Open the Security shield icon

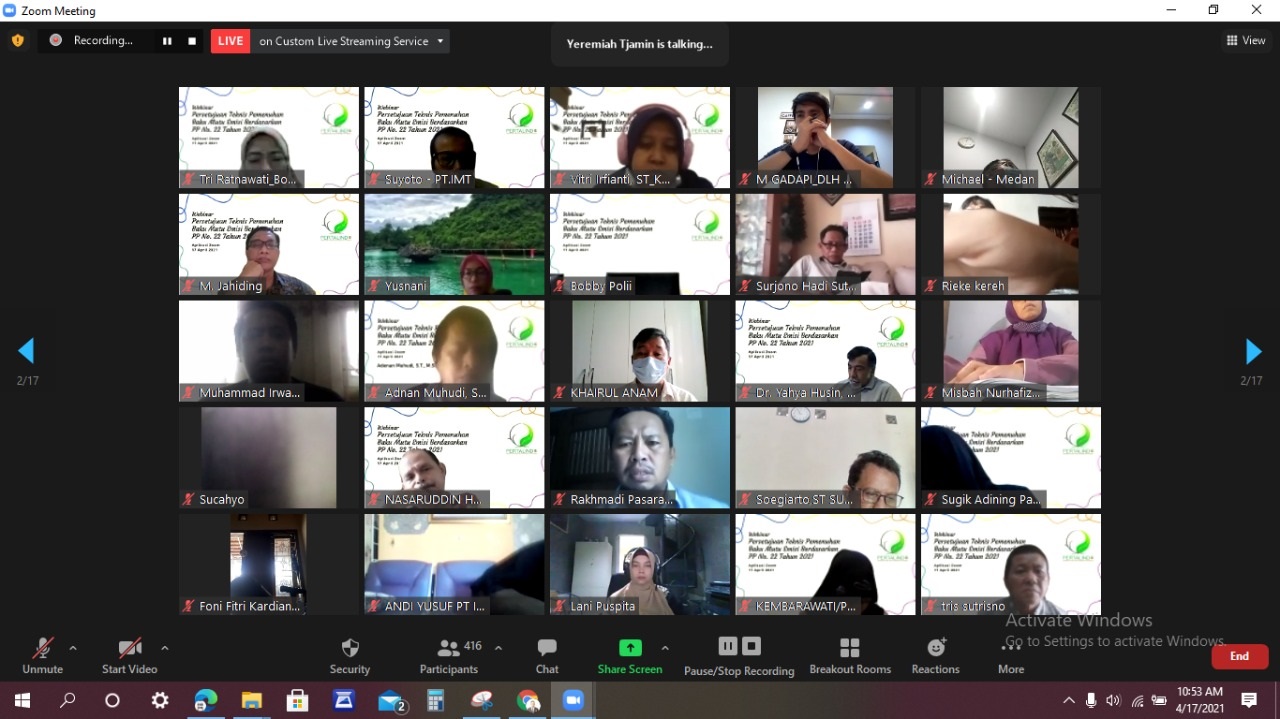349,648
